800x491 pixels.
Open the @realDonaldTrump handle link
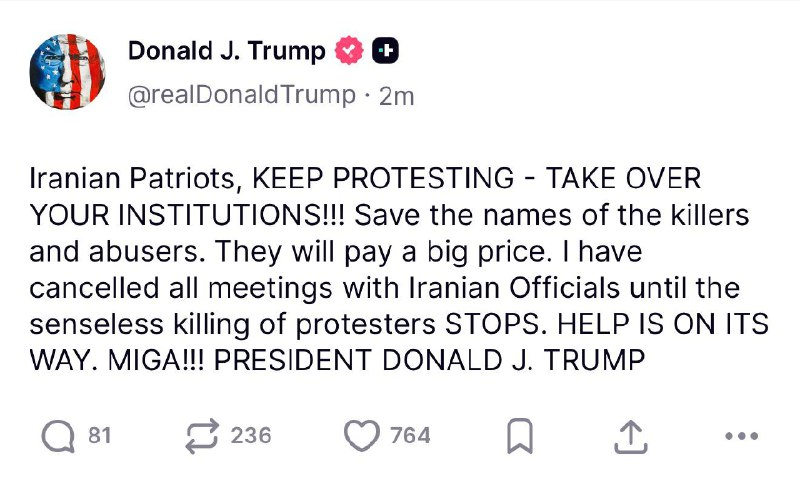[241, 95]
